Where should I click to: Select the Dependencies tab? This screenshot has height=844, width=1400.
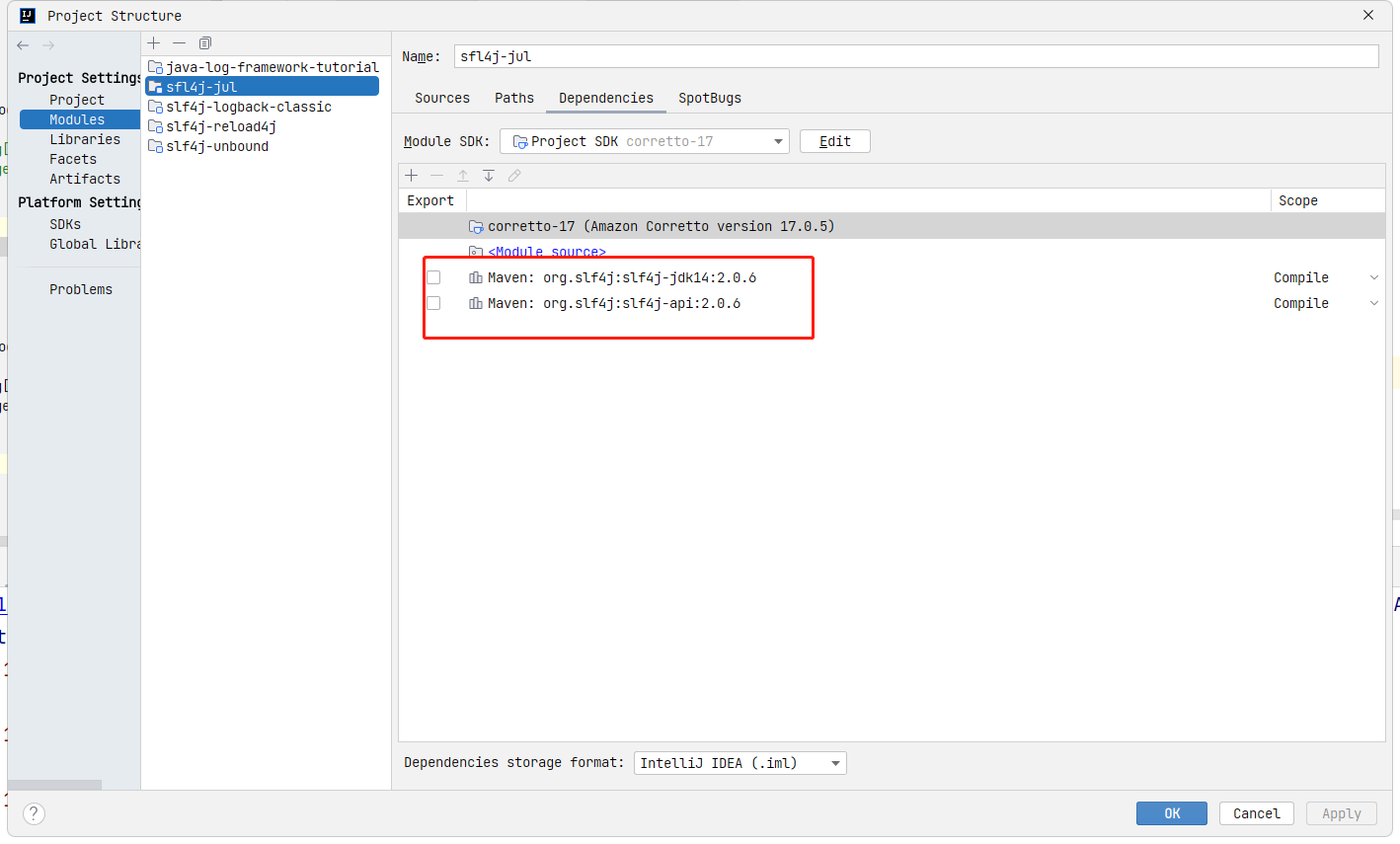point(606,98)
